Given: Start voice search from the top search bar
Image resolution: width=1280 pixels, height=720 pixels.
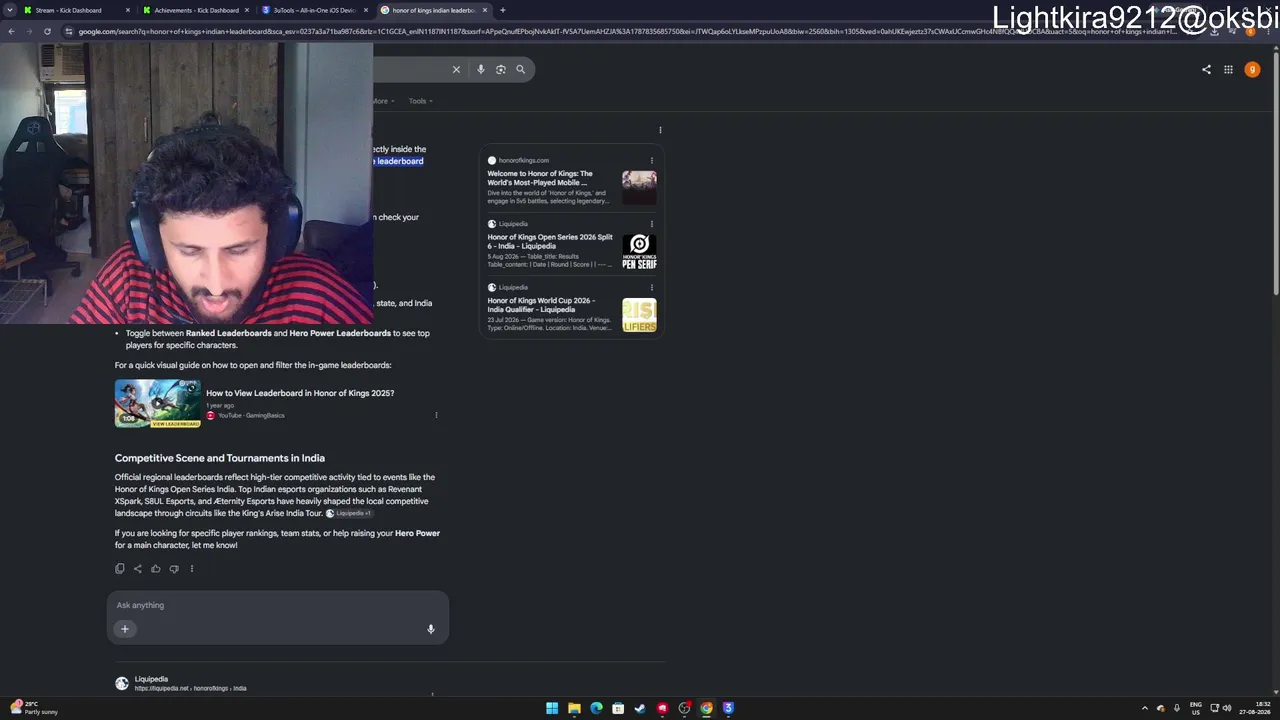Looking at the screenshot, I should (x=481, y=69).
